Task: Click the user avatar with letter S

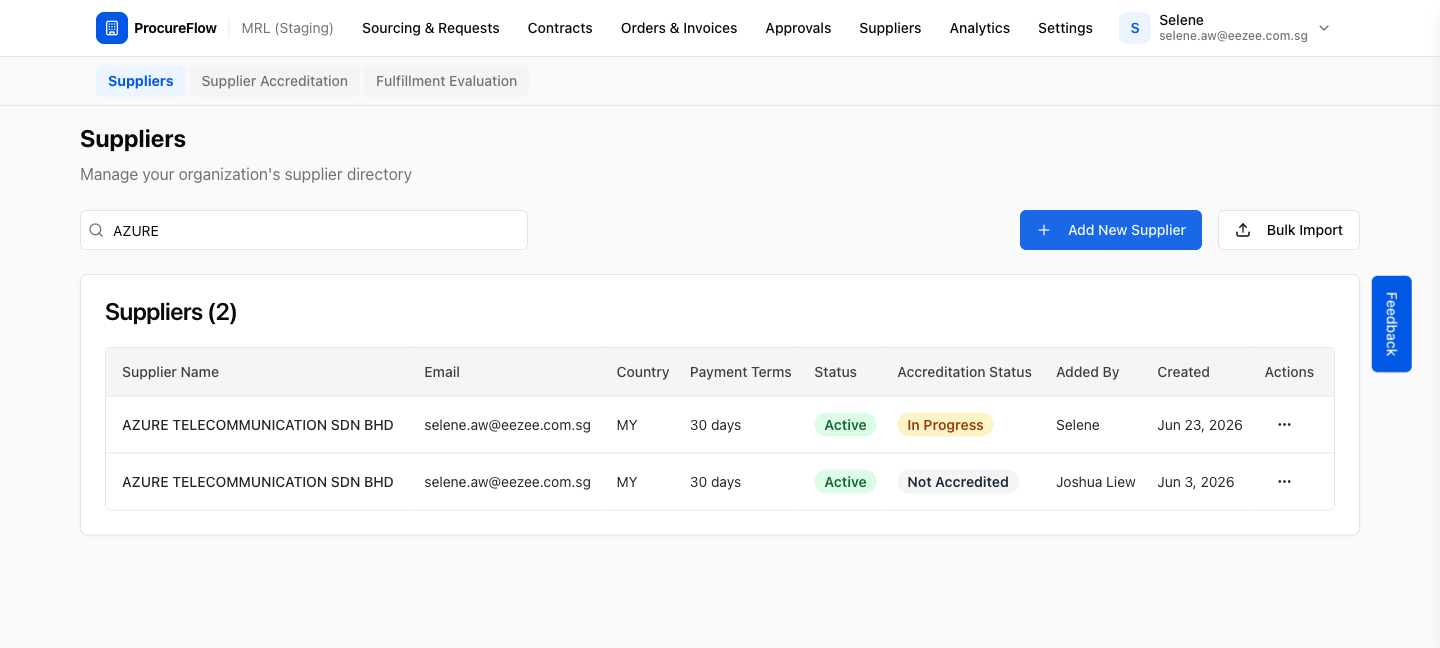Action: coord(1135,28)
